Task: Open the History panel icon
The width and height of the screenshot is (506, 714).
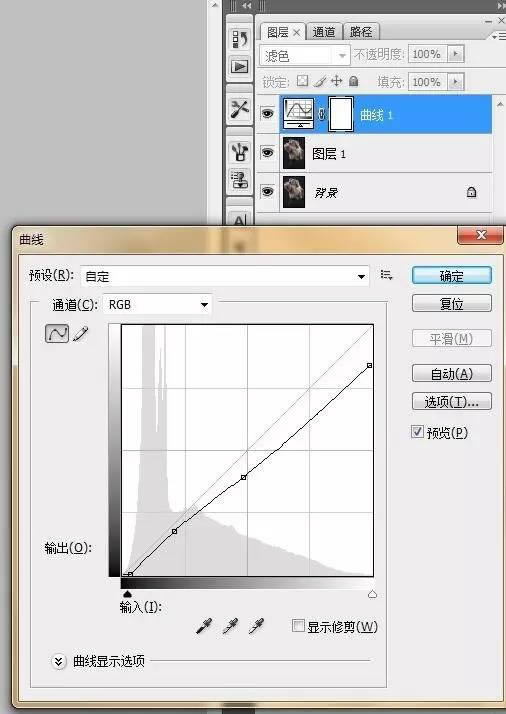Action: click(240, 40)
